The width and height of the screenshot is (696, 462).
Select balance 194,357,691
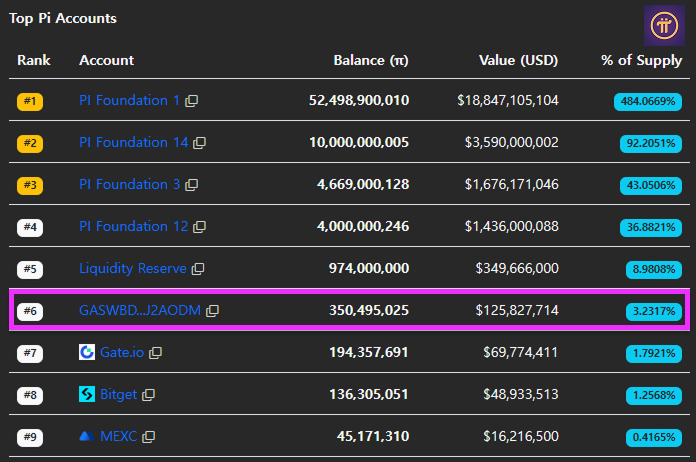tap(369, 352)
